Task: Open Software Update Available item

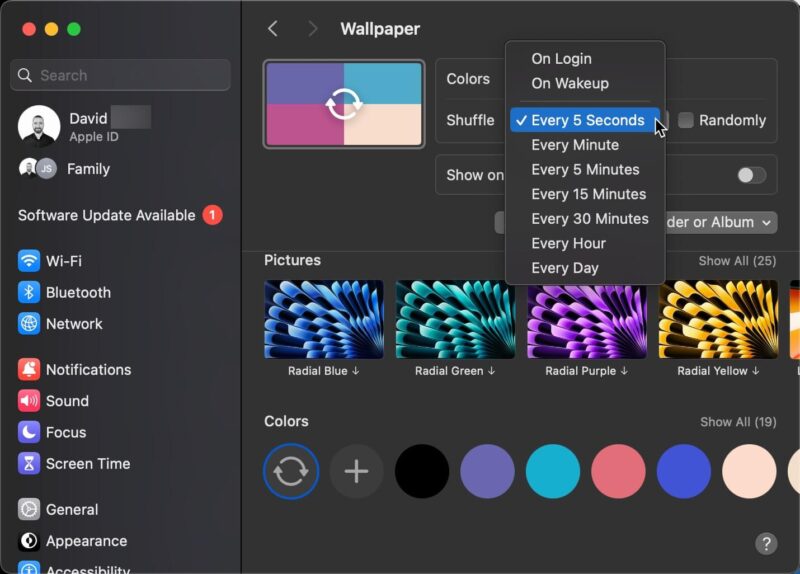Action: point(119,215)
